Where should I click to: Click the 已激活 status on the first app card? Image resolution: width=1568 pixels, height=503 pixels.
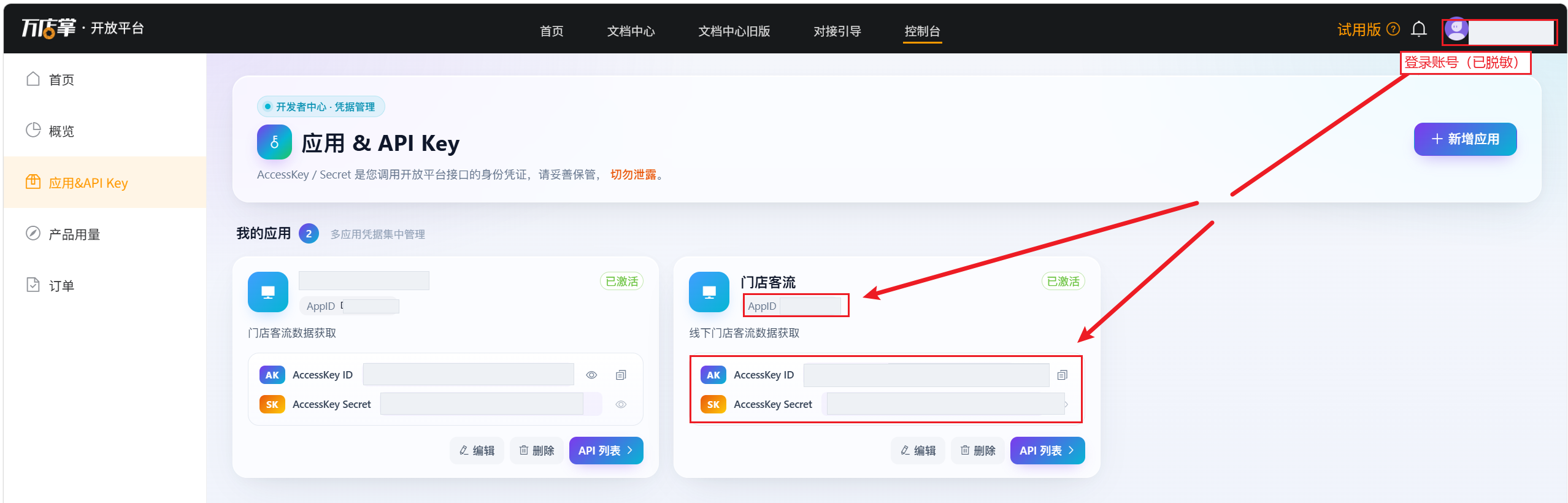(x=621, y=282)
